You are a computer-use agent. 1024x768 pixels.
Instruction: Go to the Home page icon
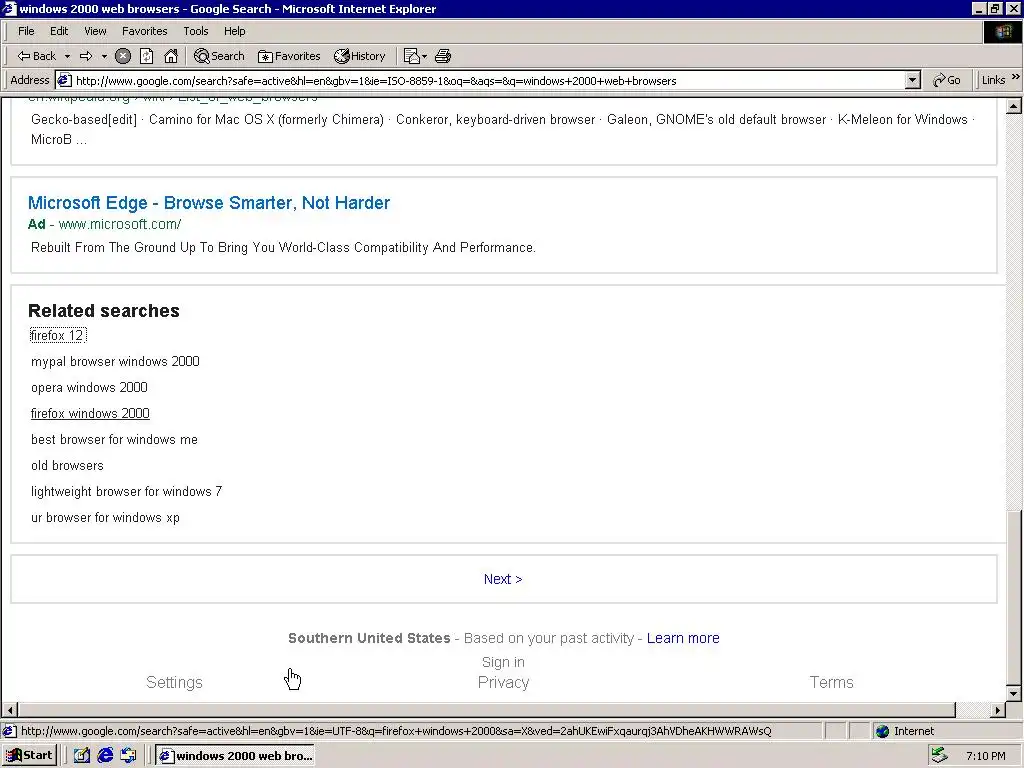171,56
